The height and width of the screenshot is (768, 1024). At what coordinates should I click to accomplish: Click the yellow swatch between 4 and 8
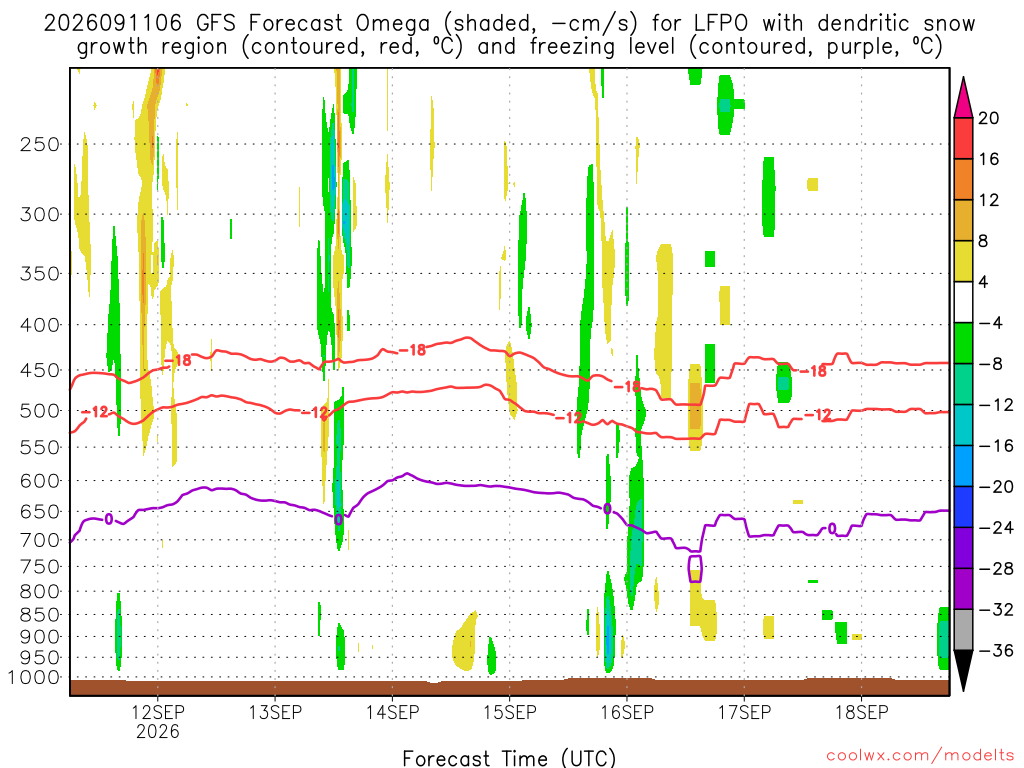(963, 261)
